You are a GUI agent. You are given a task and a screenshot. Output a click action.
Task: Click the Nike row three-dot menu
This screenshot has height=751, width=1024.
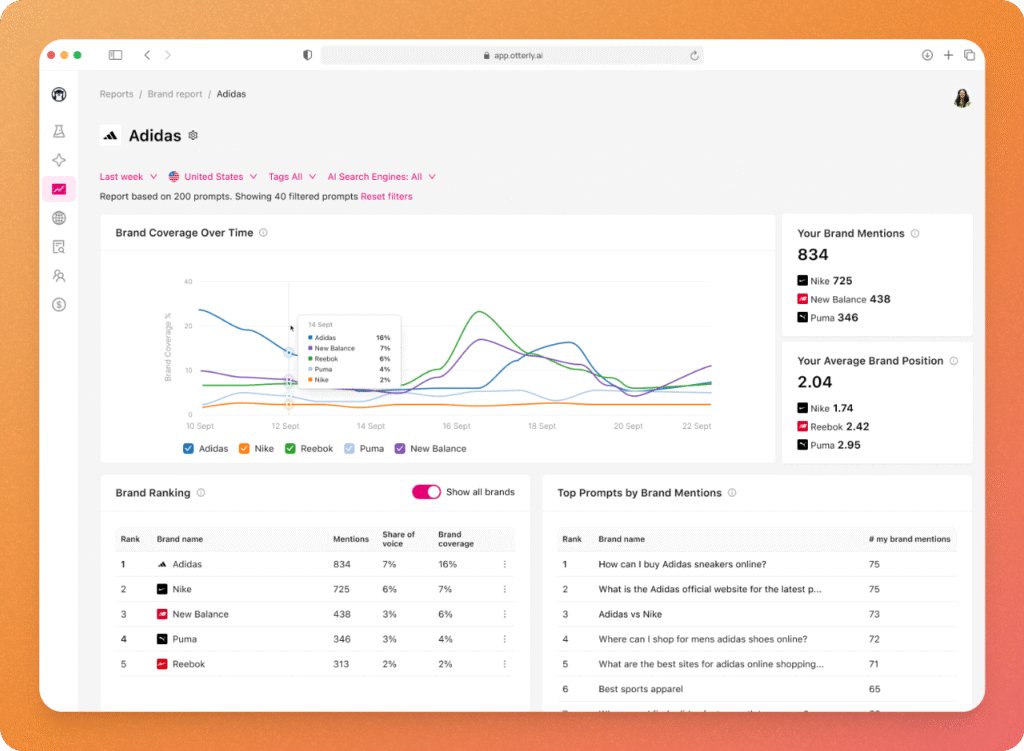coord(504,589)
